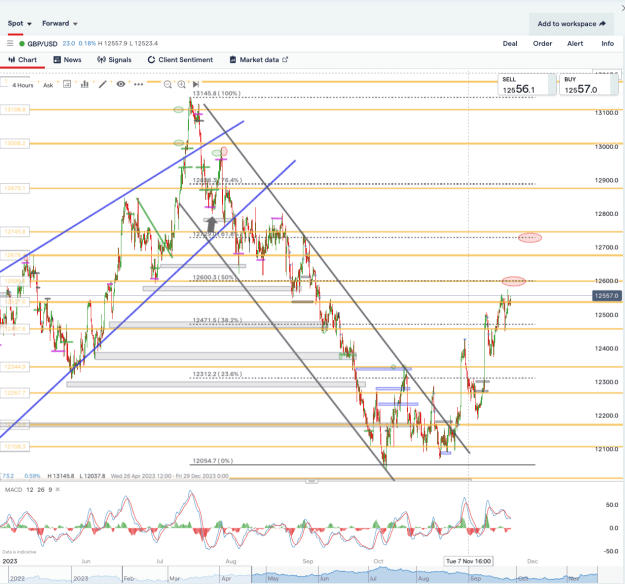
Task: Select the 12875.1 horizontal level label
Action: click(15, 188)
